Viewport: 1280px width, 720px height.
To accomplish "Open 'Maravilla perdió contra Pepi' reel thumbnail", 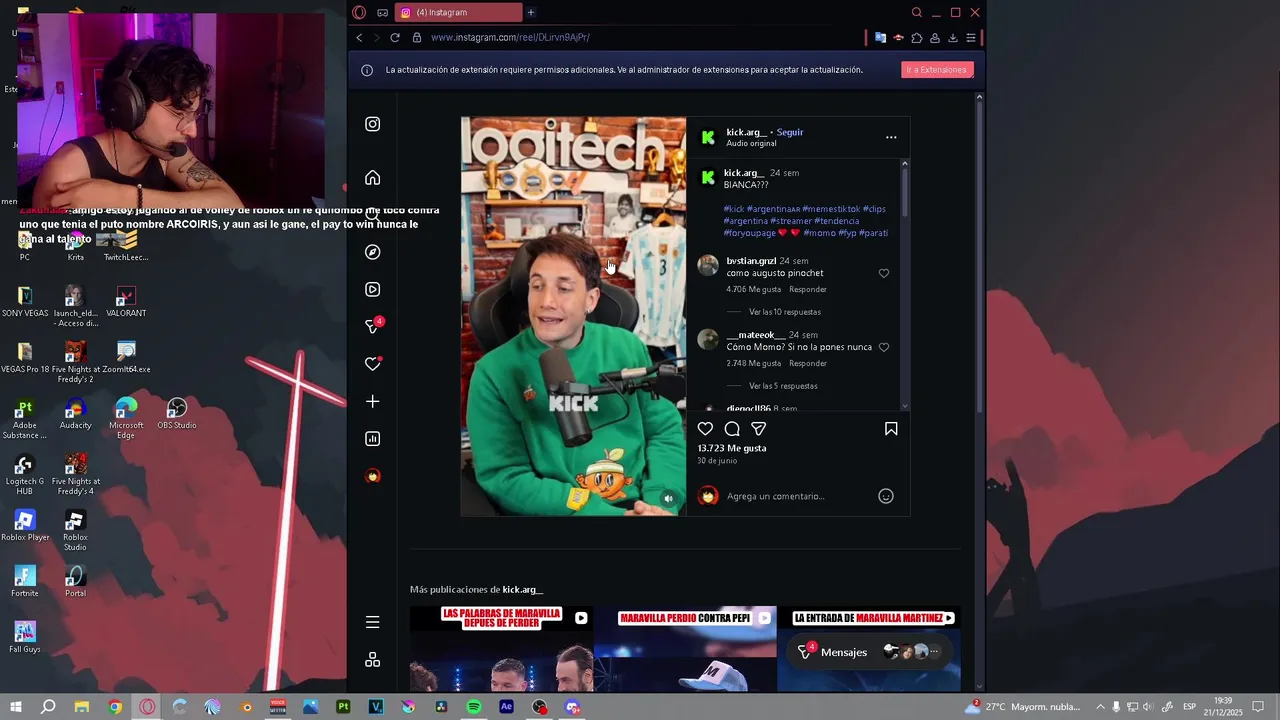I will click(x=685, y=648).
